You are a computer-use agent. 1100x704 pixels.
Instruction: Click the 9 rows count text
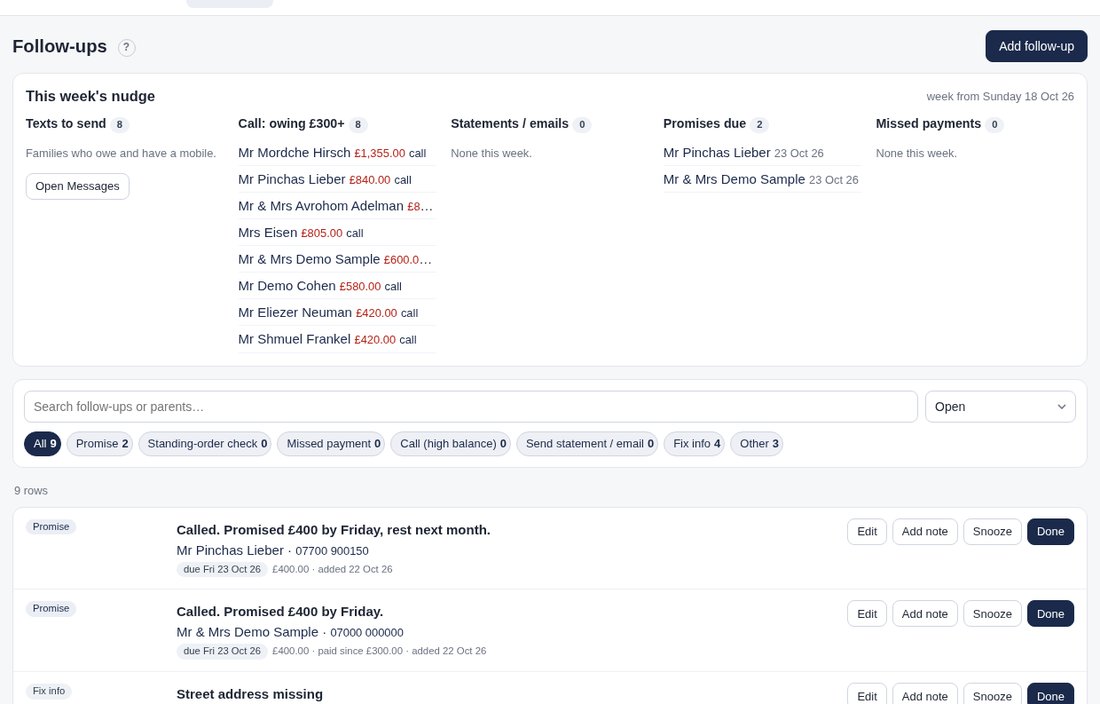31,491
